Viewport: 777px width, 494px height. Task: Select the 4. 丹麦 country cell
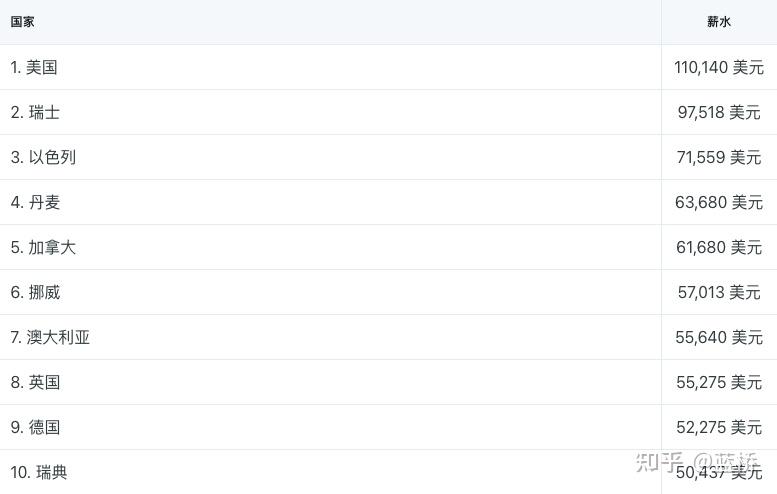coord(35,202)
